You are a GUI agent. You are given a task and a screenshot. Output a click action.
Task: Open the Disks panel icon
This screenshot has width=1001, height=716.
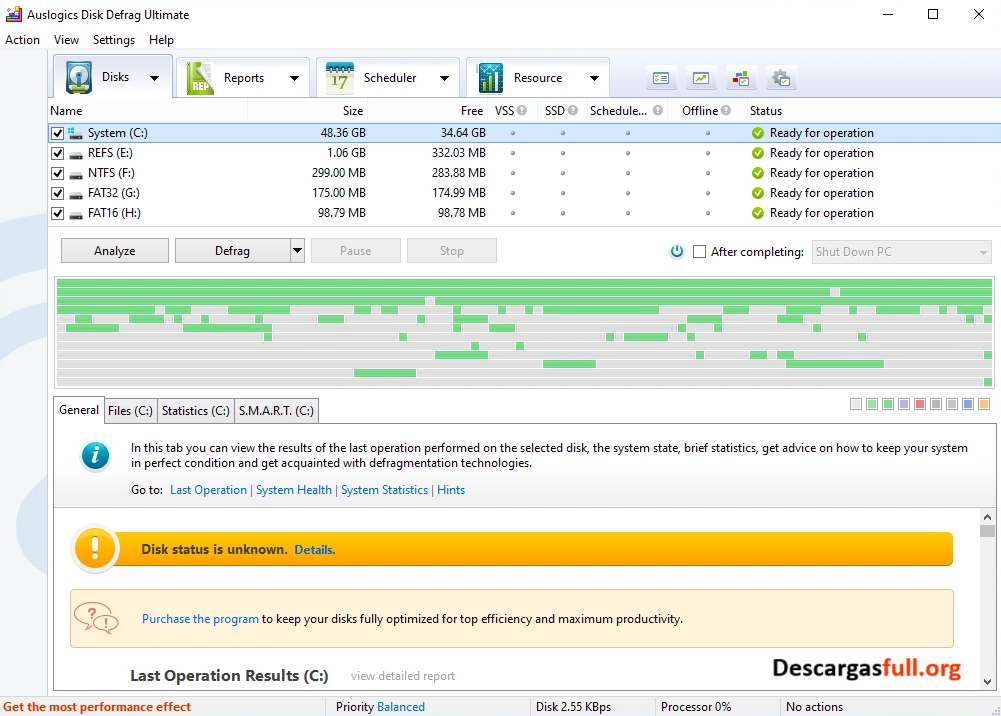point(78,77)
